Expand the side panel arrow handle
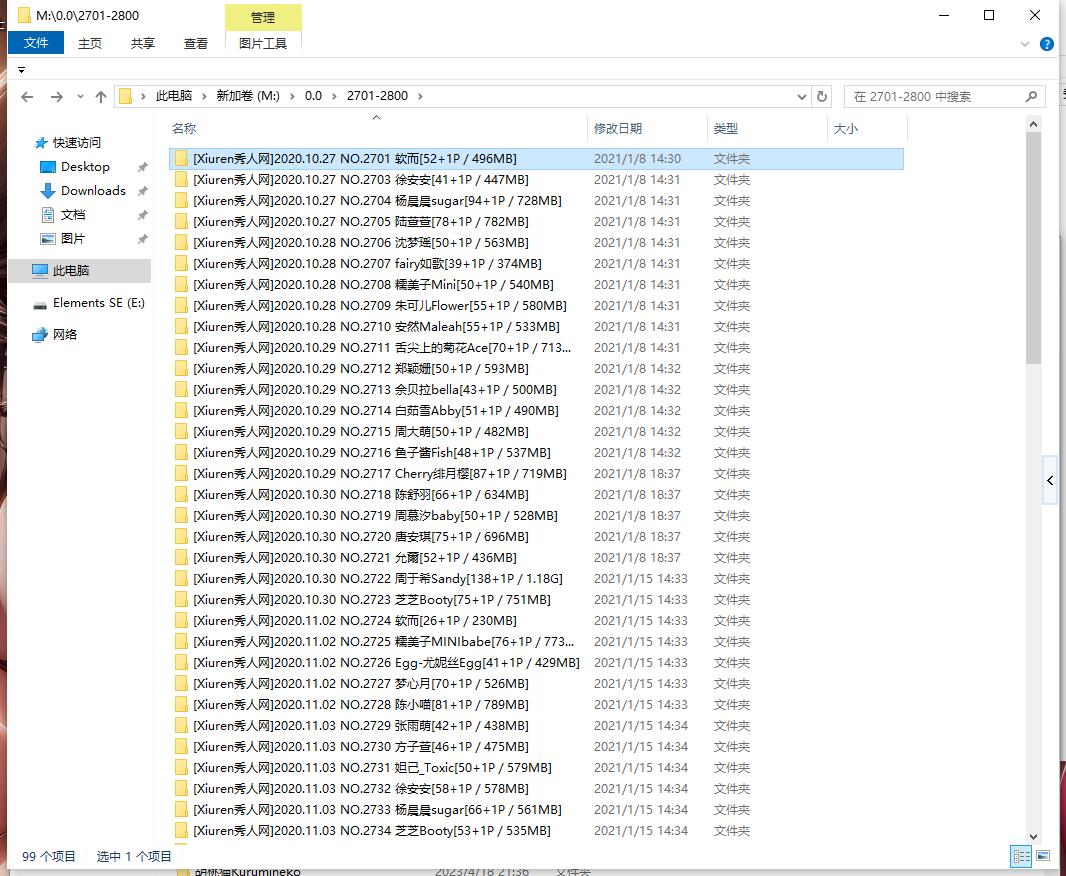 click(x=1050, y=480)
